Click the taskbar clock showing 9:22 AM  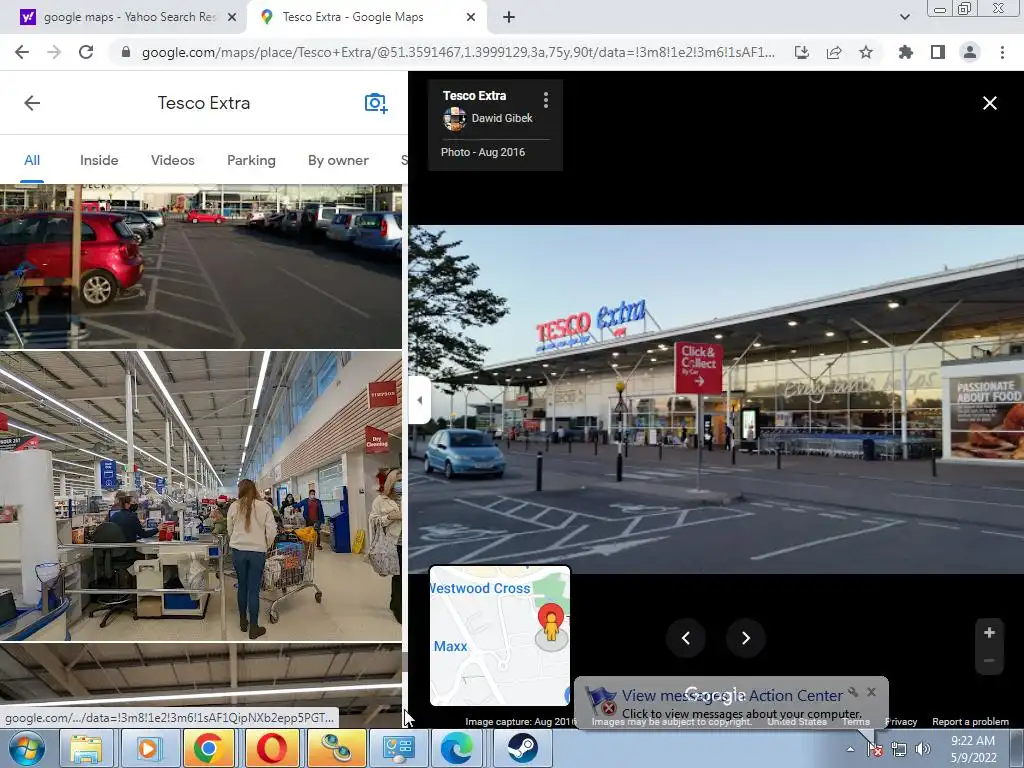click(973, 749)
